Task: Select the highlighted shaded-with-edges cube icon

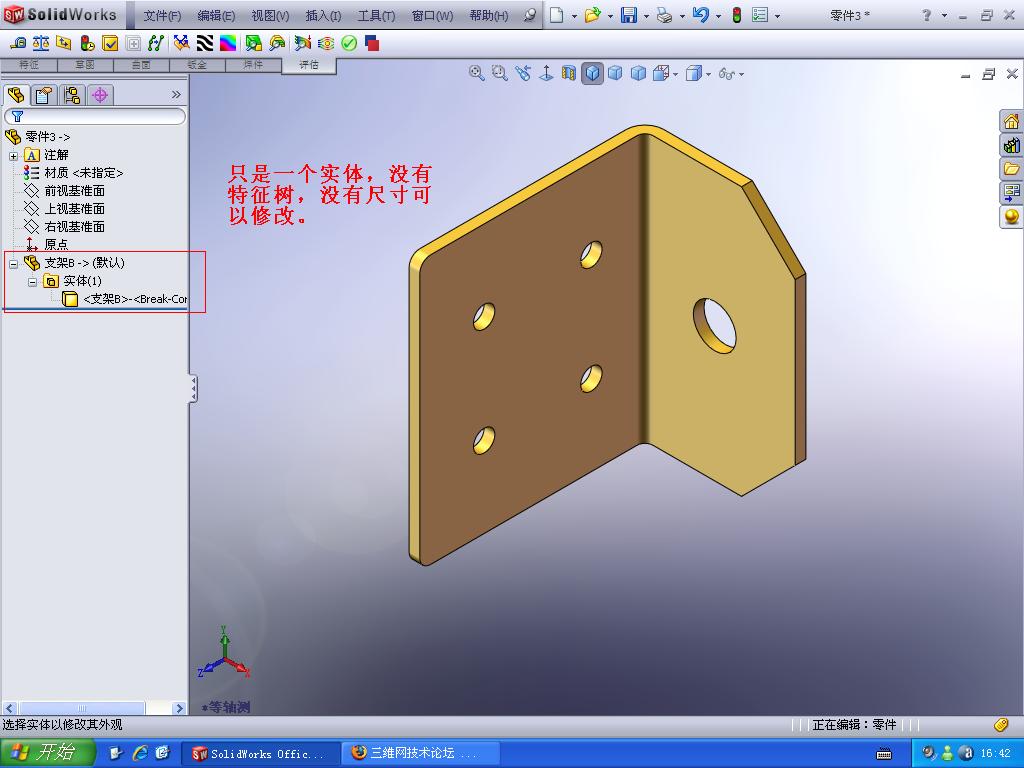Action: point(592,73)
